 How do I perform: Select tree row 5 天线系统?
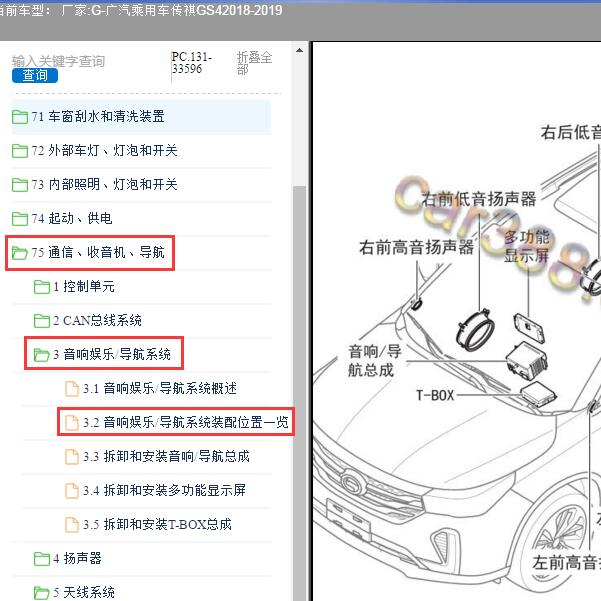[x=141, y=589]
